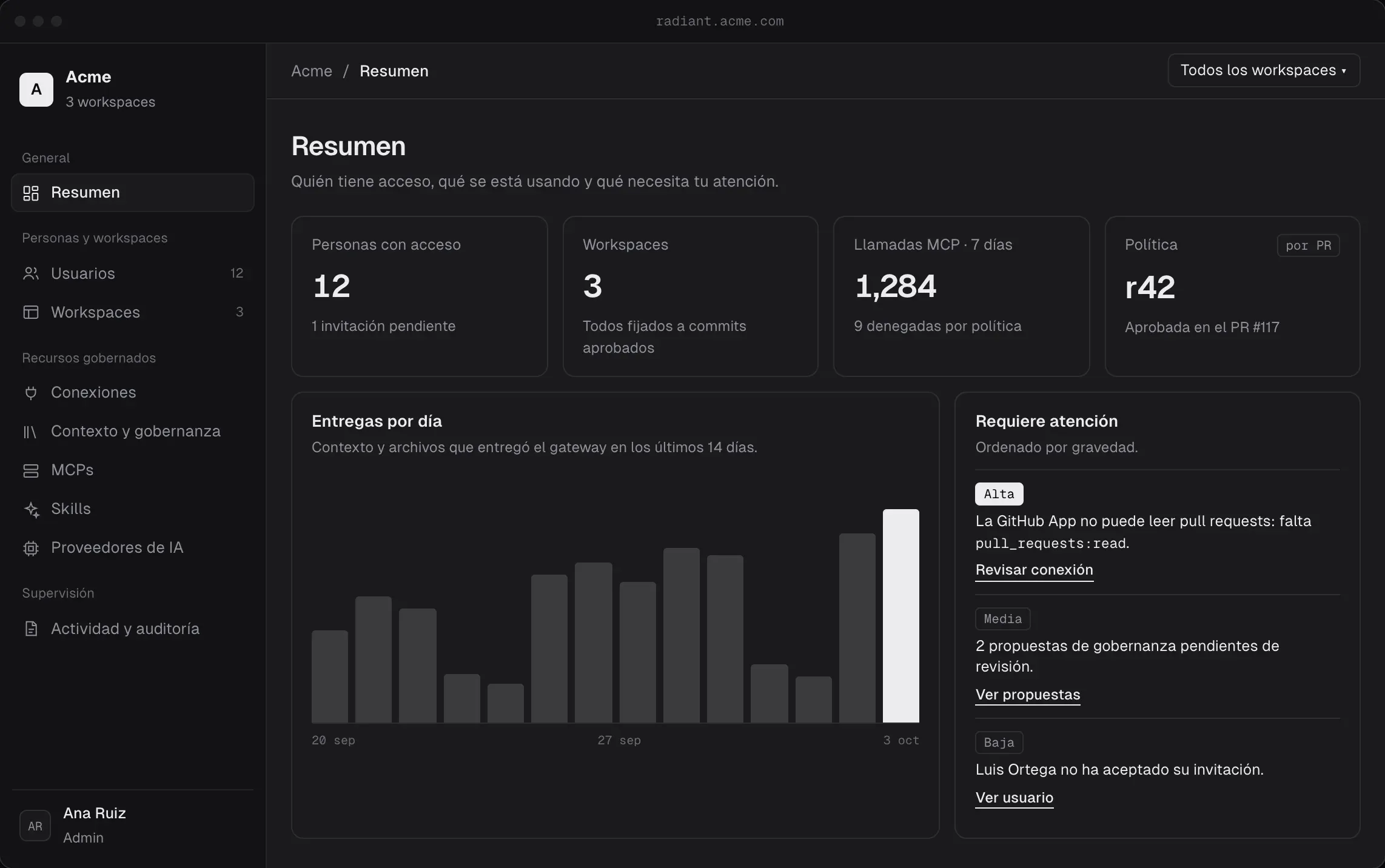Click the por PR badge on Política card
Viewport: 1385px width, 868px height.
click(1308, 245)
